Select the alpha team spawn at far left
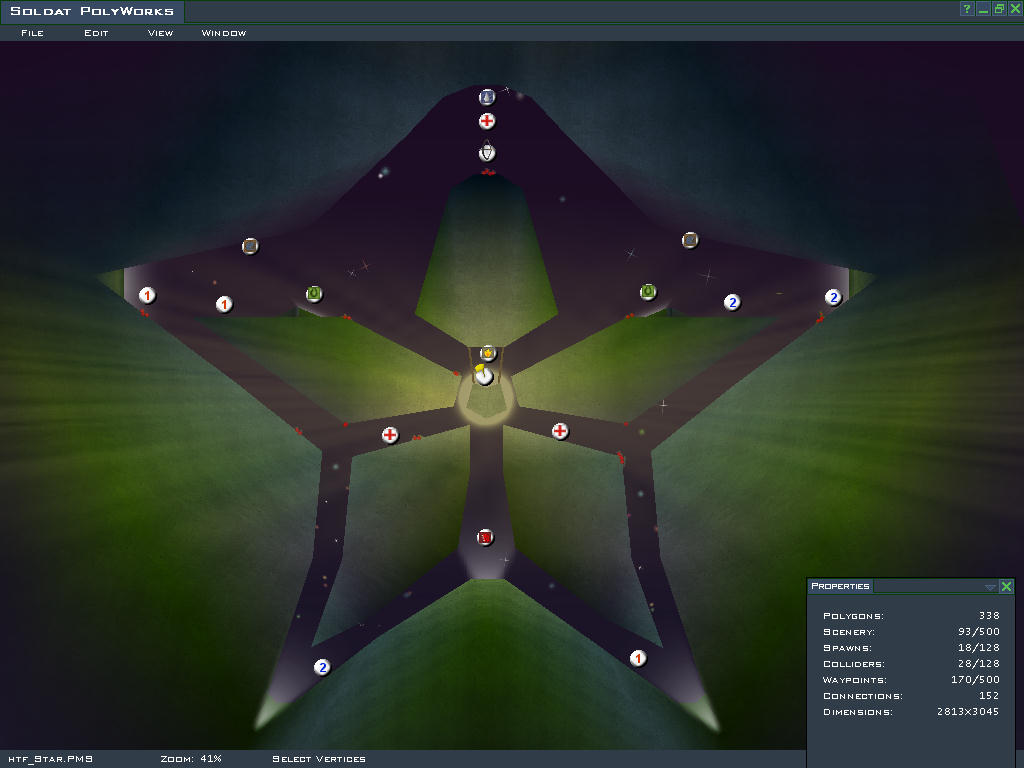 (147, 295)
